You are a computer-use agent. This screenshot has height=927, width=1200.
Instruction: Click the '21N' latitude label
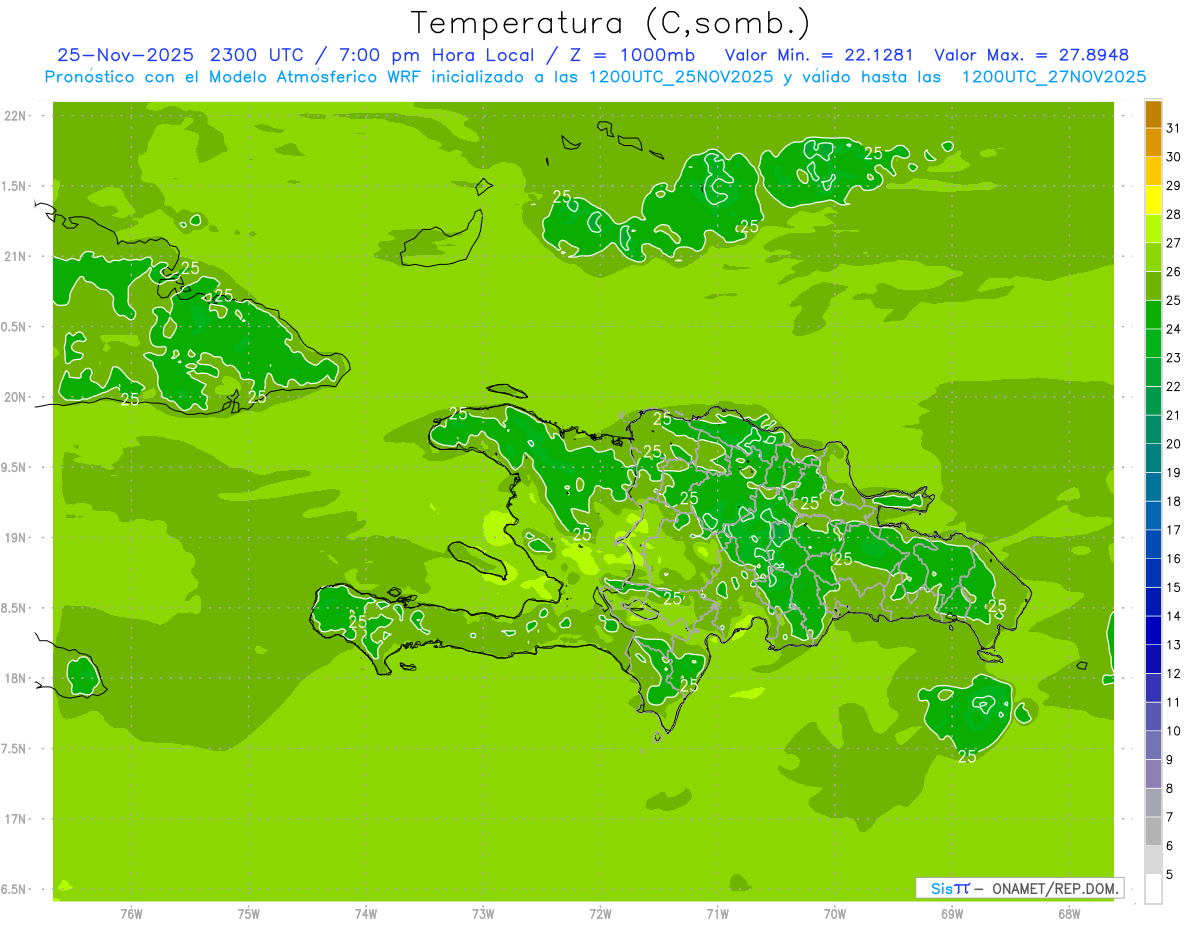16,256
